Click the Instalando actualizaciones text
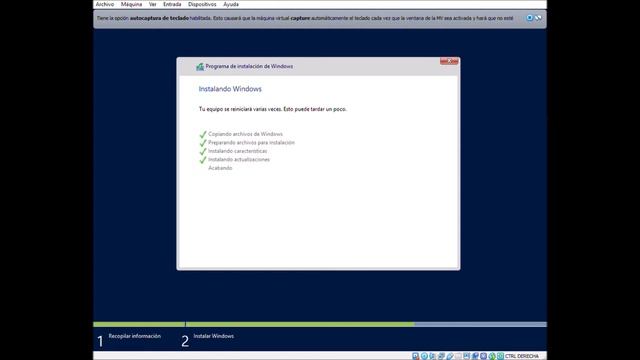Image resolution: width=640 pixels, height=360 pixels. click(x=239, y=160)
